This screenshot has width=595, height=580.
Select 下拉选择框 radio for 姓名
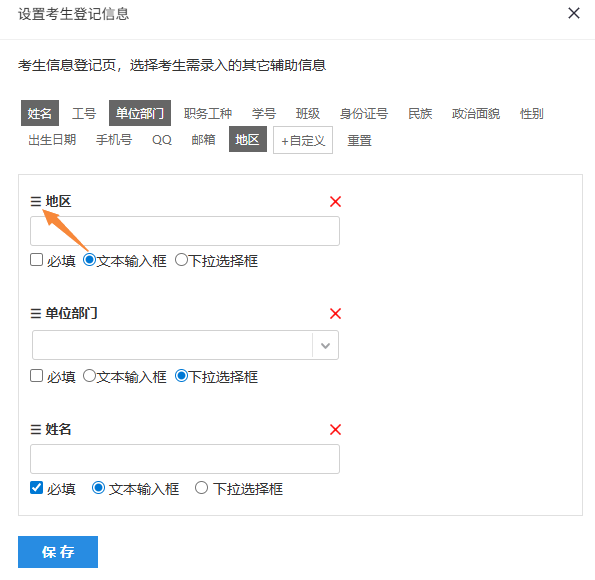(201, 488)
